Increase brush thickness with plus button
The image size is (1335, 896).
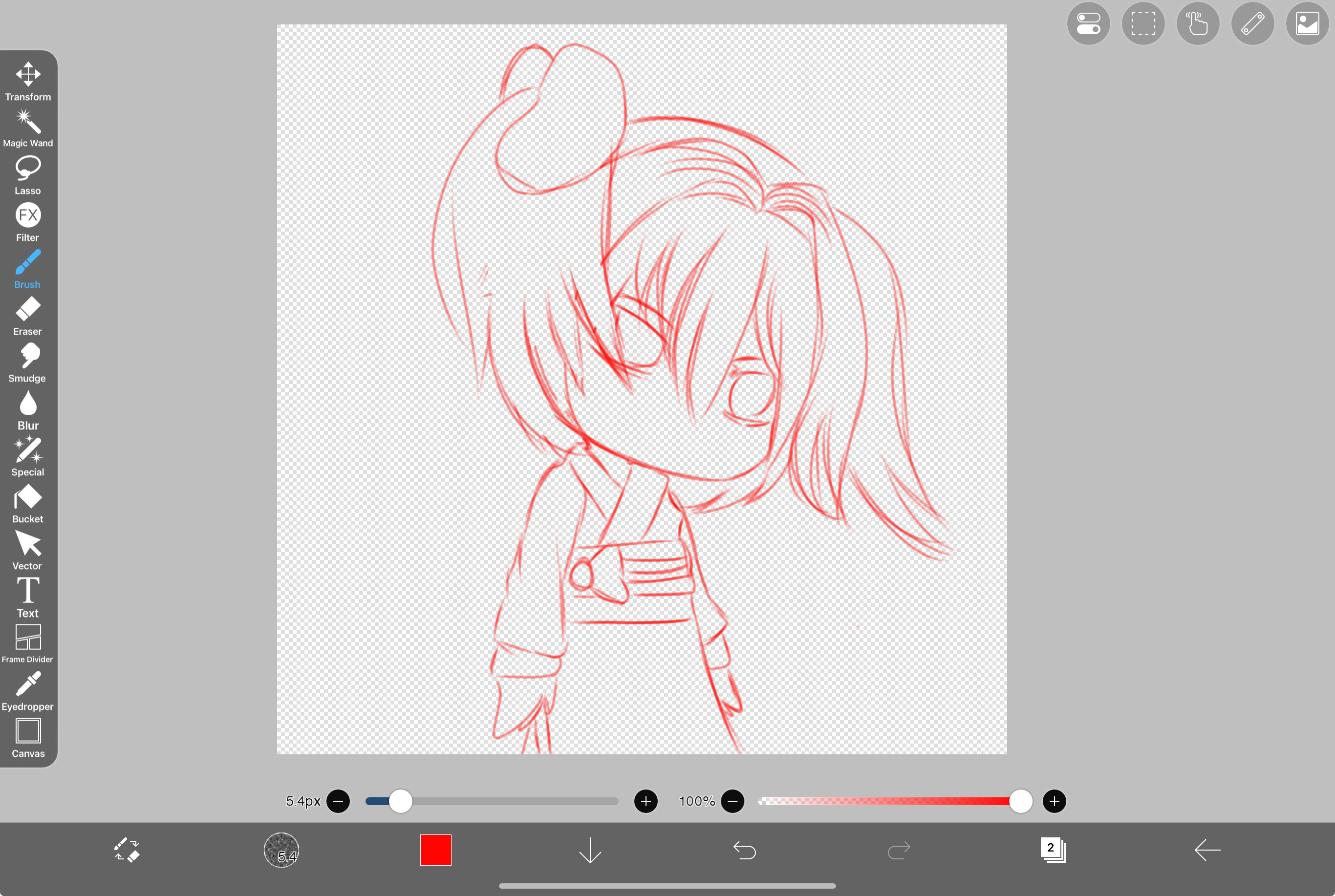pos(646,801)
